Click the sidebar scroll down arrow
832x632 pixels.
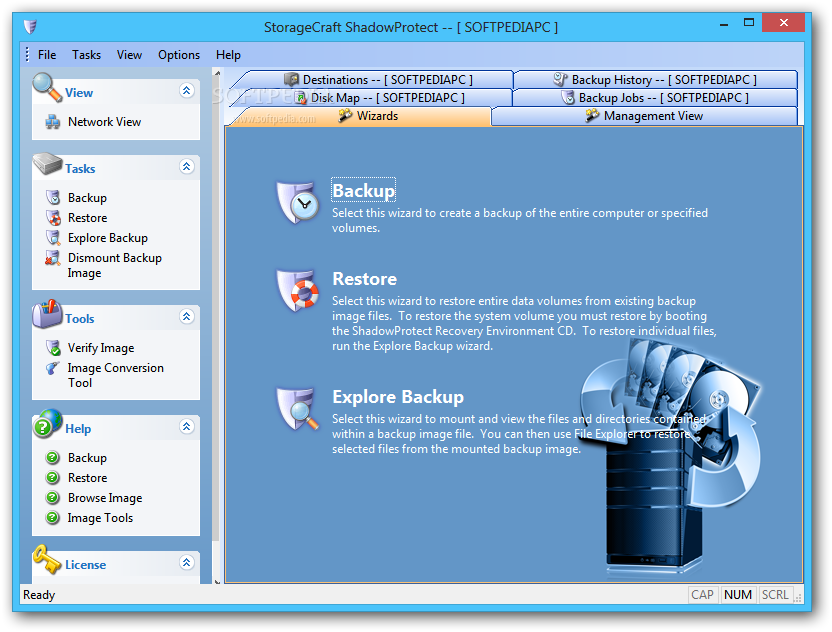pos(216,581)
